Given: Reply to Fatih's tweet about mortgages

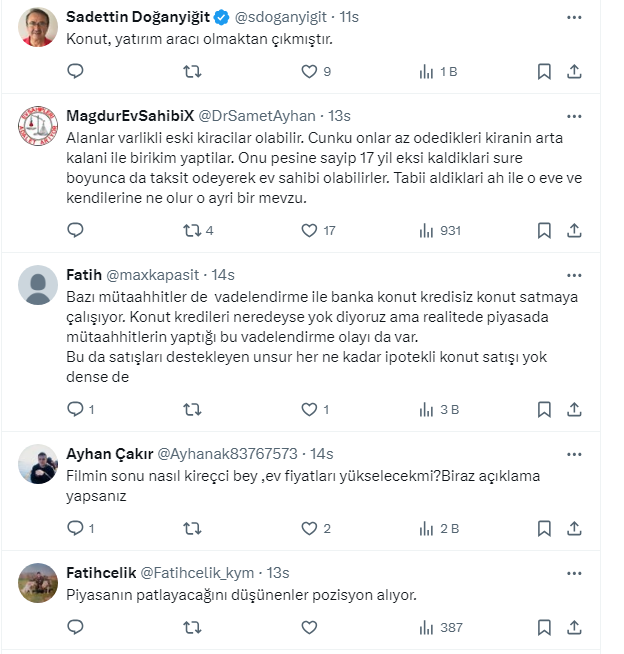Looking at the screenshot, I should pyautogui.click(x=75, y=408).
